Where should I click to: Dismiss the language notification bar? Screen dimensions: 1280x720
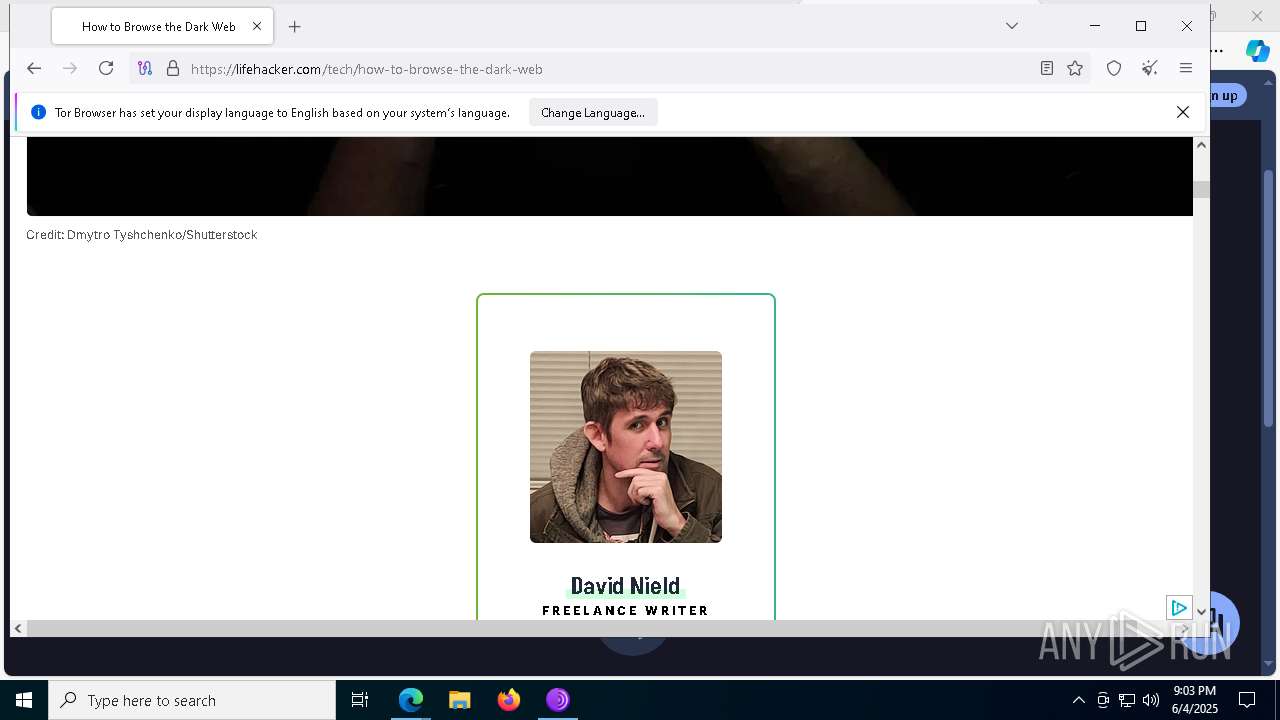pyautogui.click(x=1183, y=112)
